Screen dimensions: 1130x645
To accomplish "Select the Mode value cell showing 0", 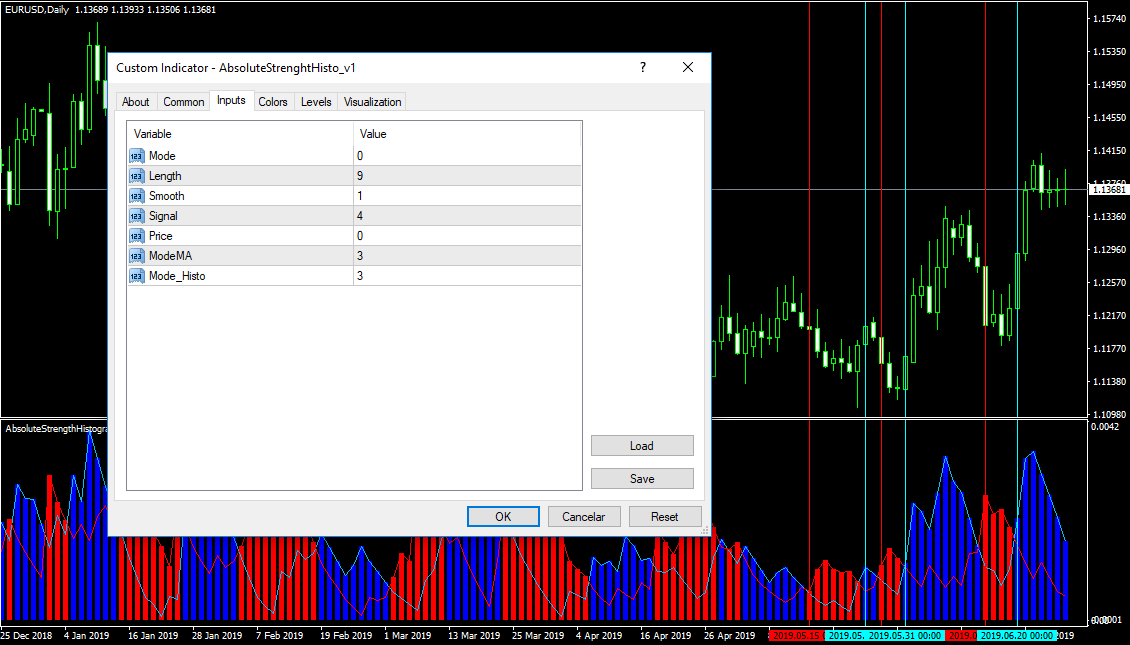I will [x=467, y=156].
